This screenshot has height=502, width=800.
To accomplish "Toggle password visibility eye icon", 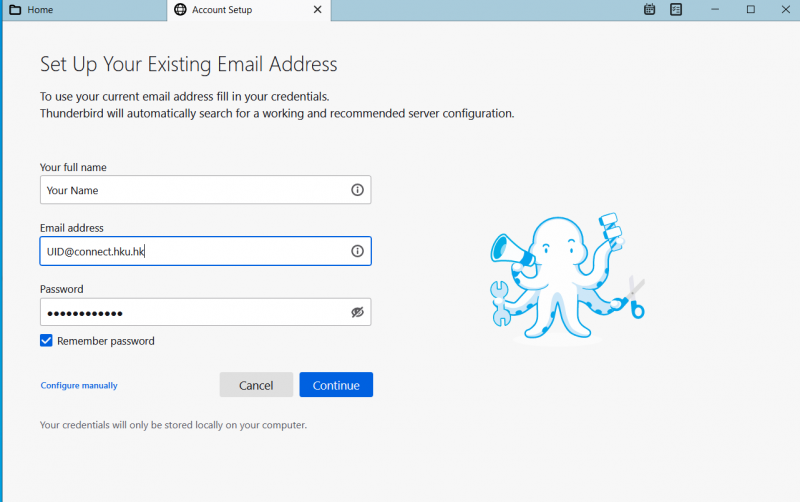I will pos(357,312).
